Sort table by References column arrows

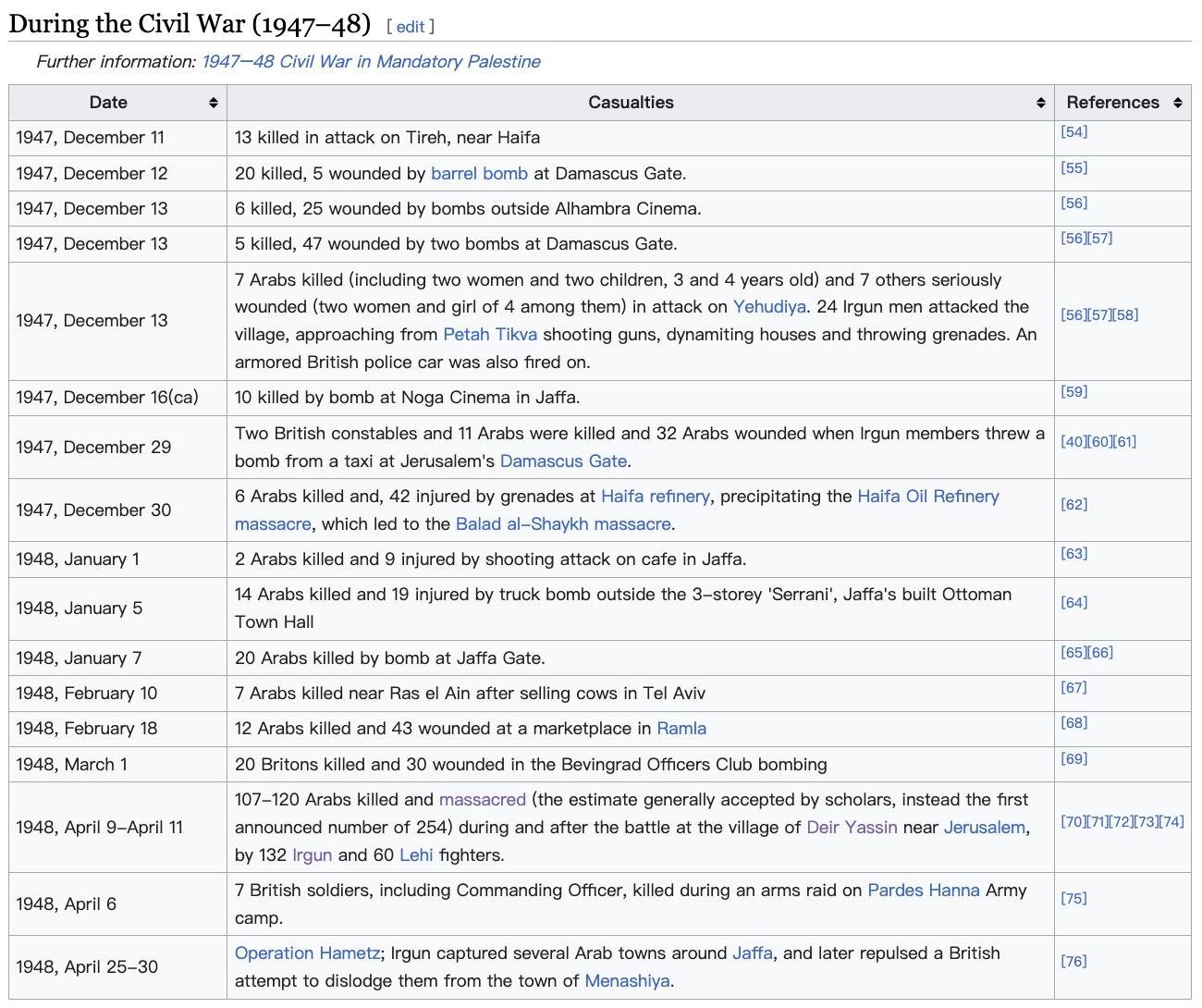[x=1177, y=103]
